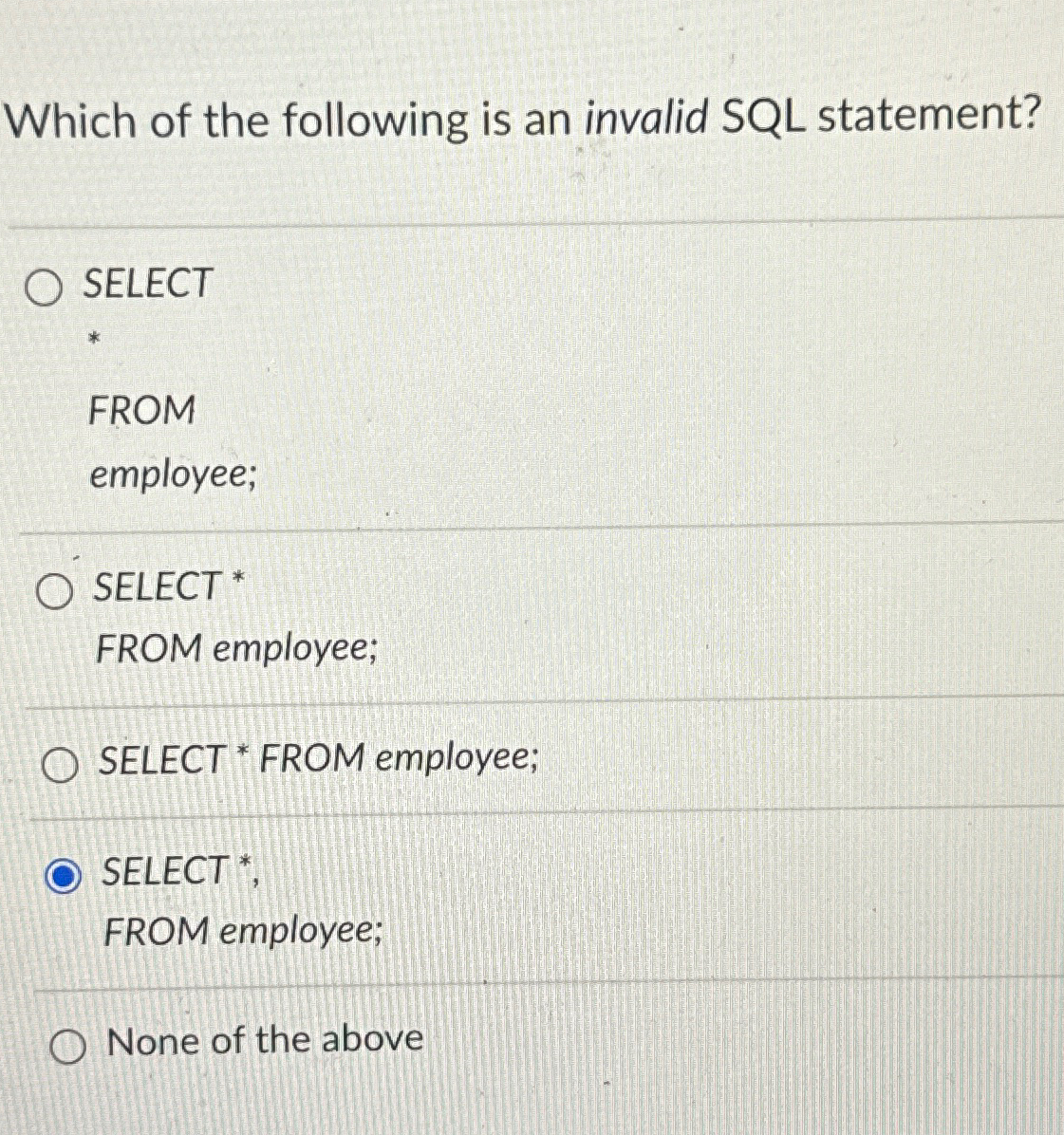This screenshot has width=1064, height=1135.
Task: Pick the radio for single-line SELECT * FROM employee;
Action: pyautogui.click(x=60, y=766)
